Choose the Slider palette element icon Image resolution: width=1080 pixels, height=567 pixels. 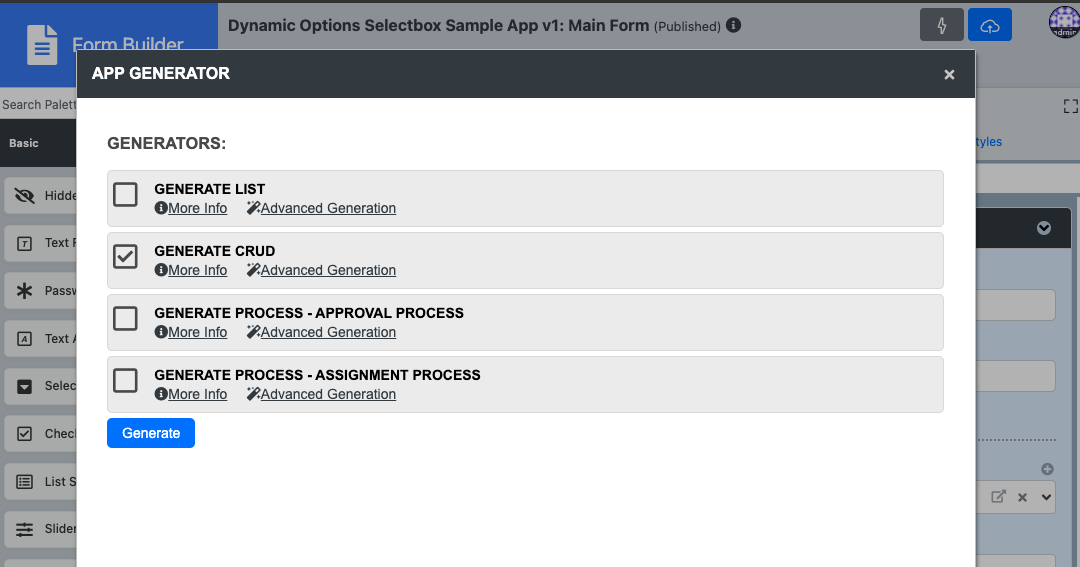[25, 529]
